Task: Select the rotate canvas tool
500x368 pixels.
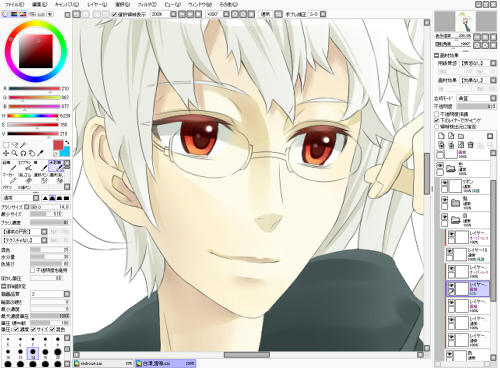Action: coord(23,153)
